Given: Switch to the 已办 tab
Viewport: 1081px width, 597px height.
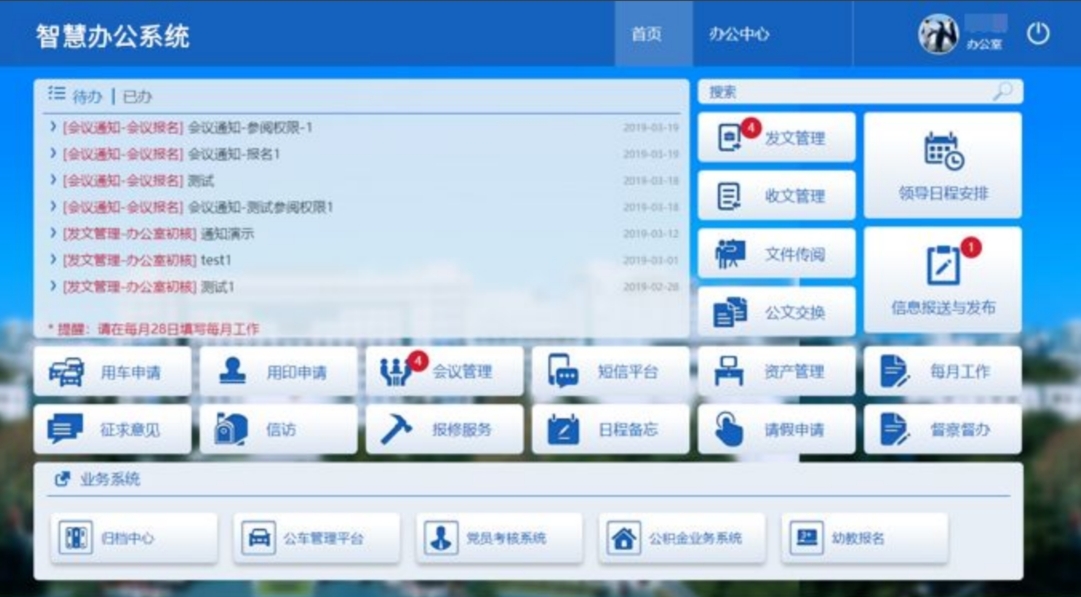Looking at the screenshot, I should coord(137,97).
